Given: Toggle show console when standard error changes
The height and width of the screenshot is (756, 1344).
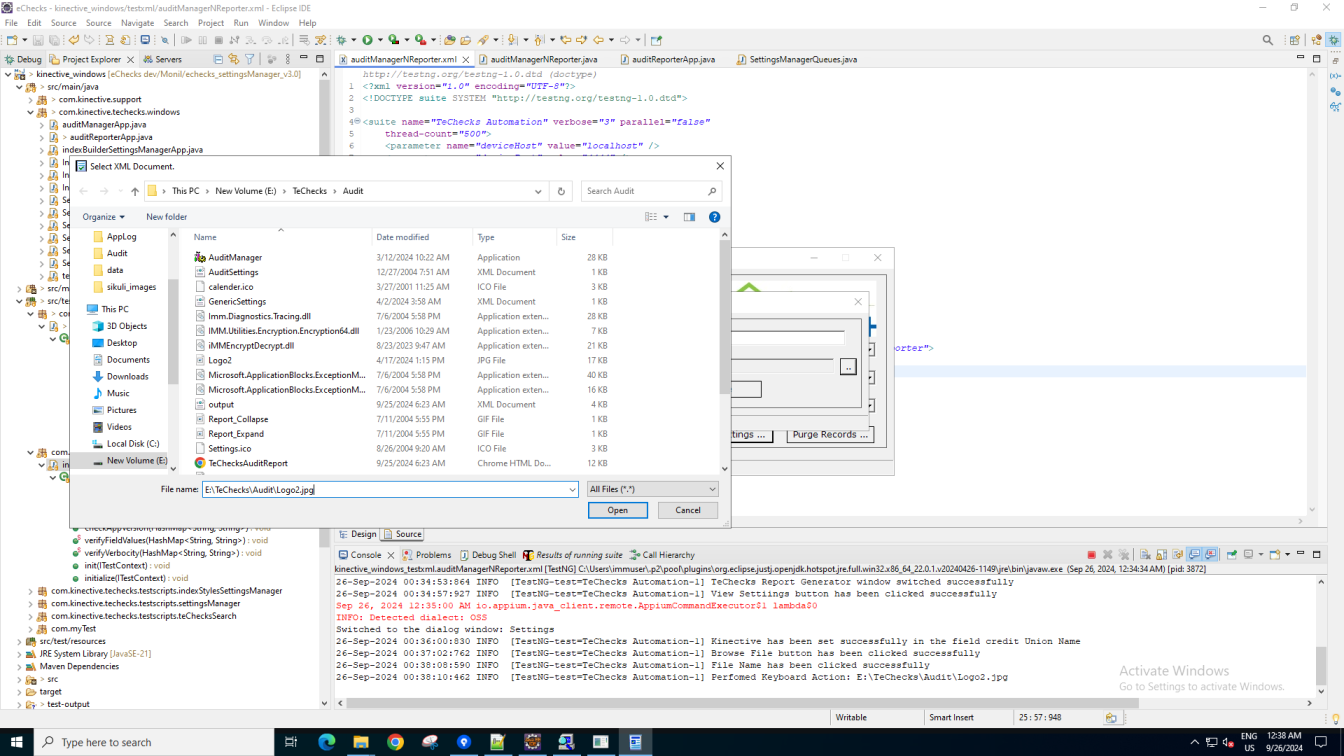Looking at the screenshot, I should pos(1210,554).
